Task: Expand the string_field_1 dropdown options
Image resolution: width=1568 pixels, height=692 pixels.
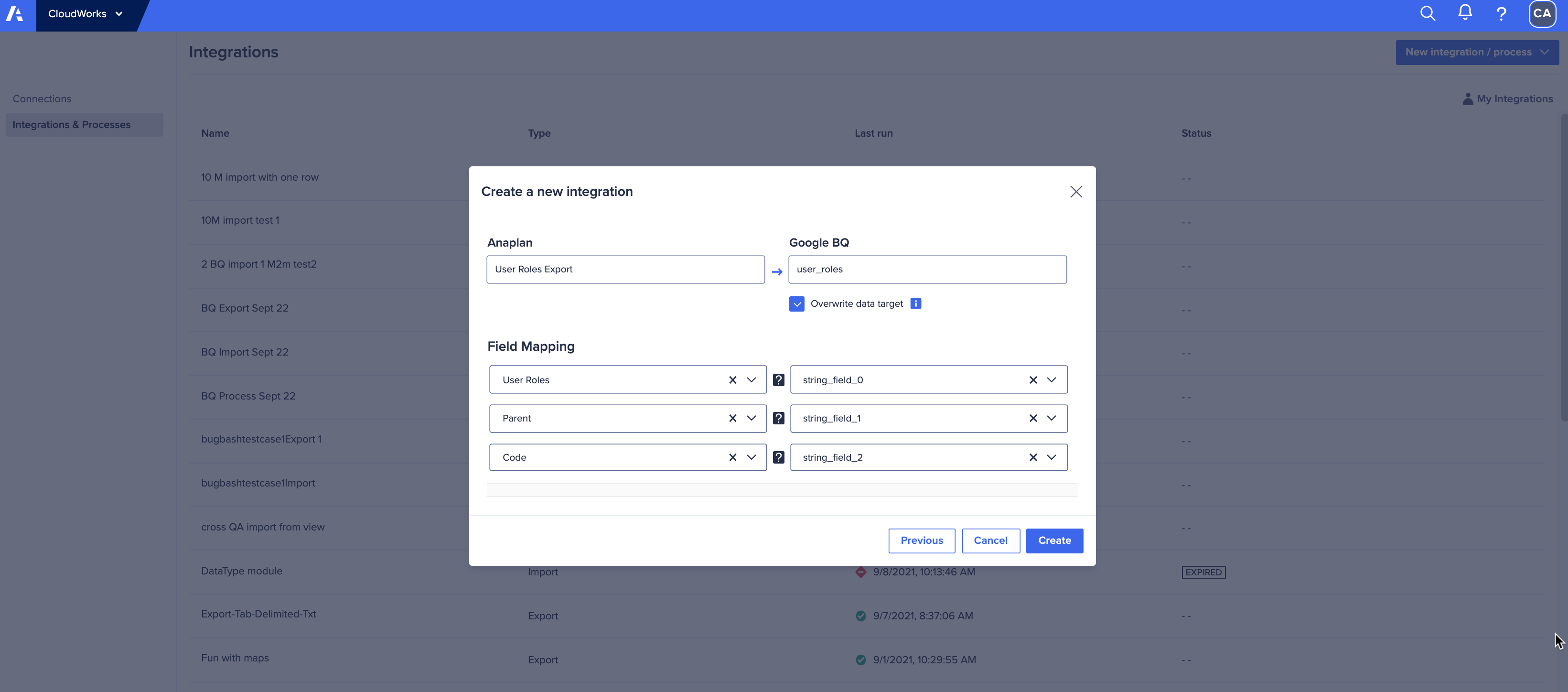Action: [x=1050, y=418]
